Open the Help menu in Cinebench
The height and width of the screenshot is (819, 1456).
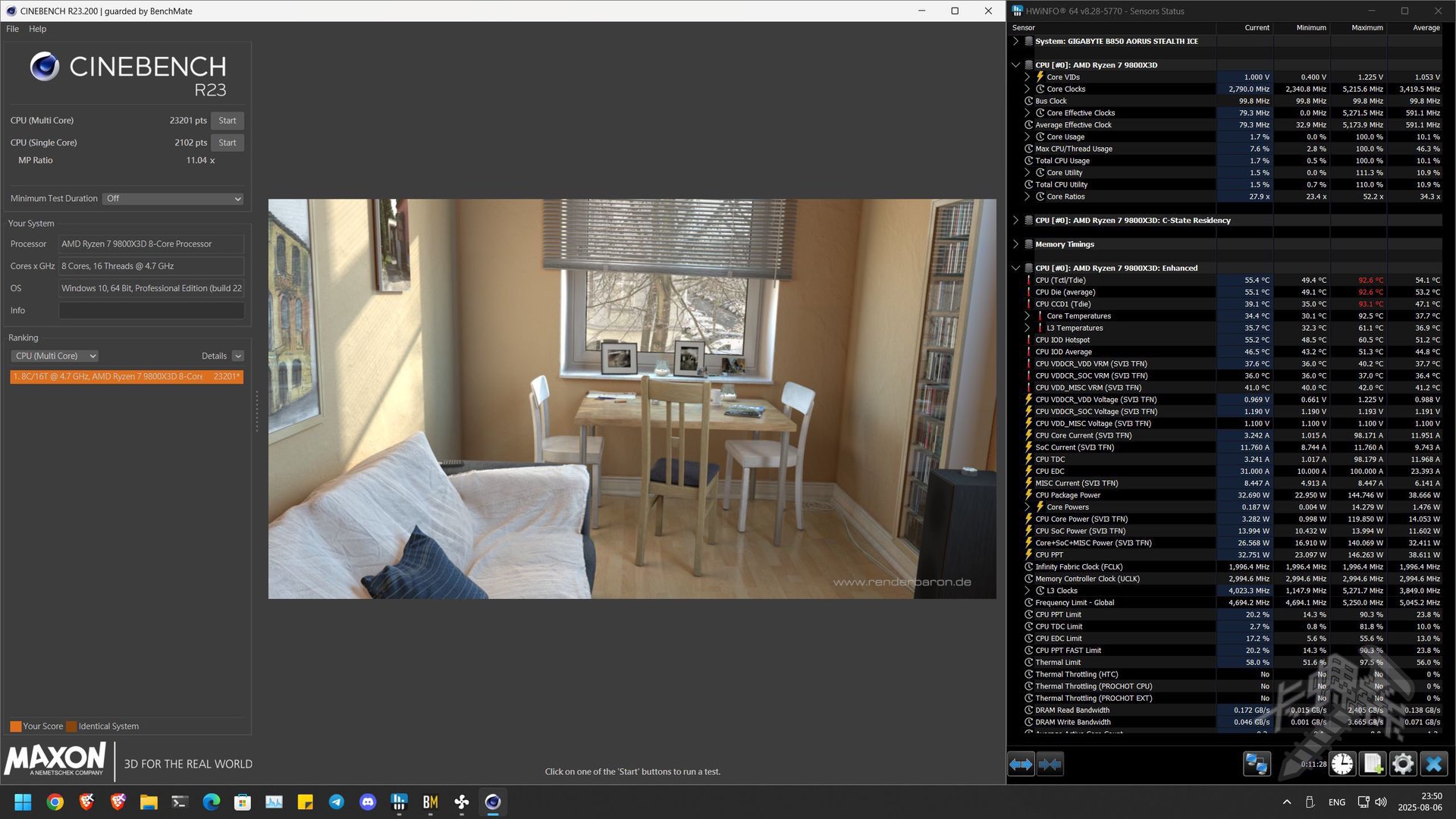pos(38,29)
